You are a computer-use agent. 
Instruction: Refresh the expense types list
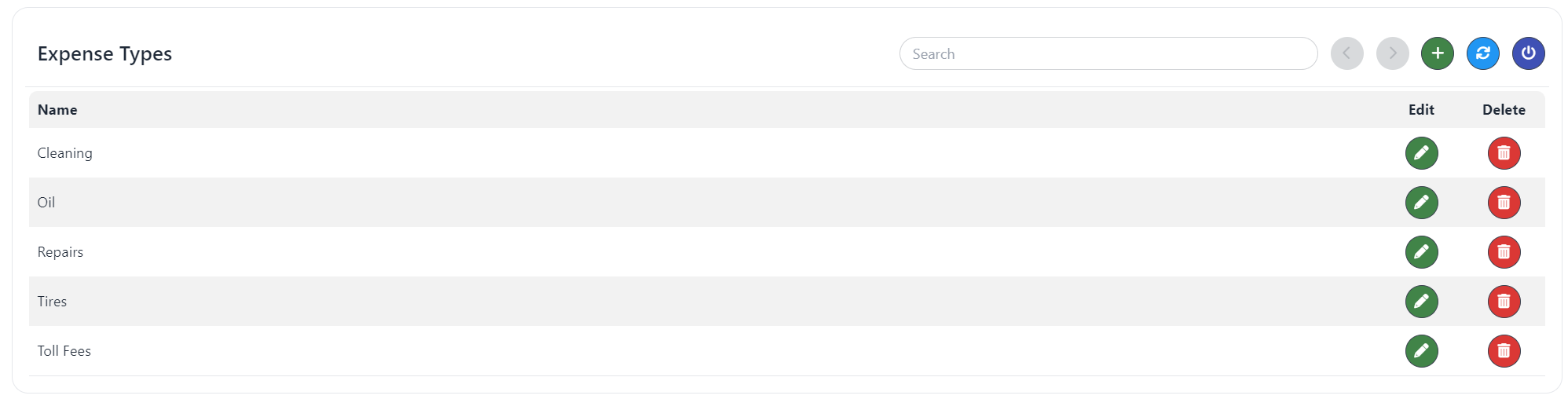point(1482,53)
